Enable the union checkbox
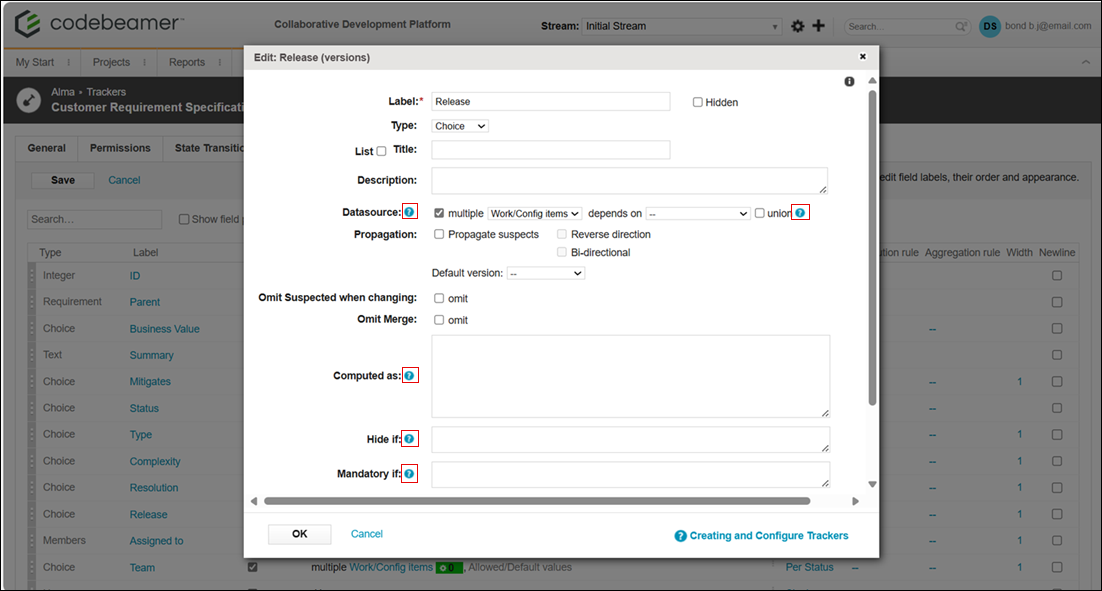Viewport: 1102px width, 591px height. tap(760, 213)
